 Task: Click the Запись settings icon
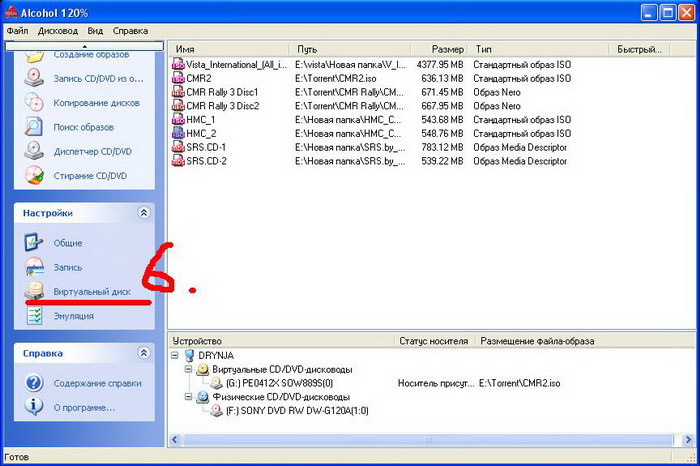coord(34,267)
